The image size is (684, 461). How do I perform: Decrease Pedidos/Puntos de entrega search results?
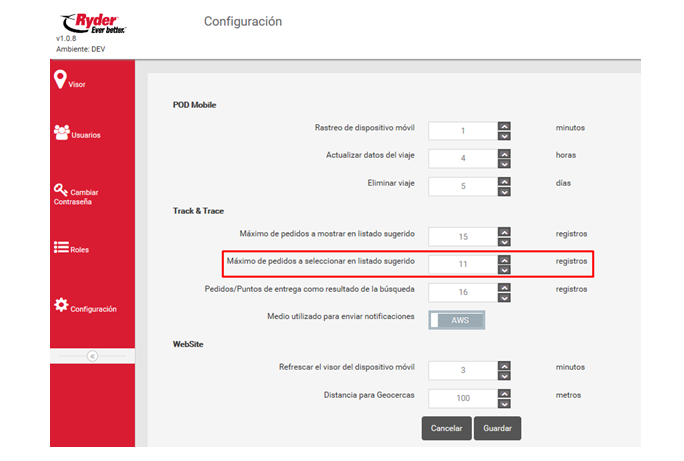pos(504,296)
